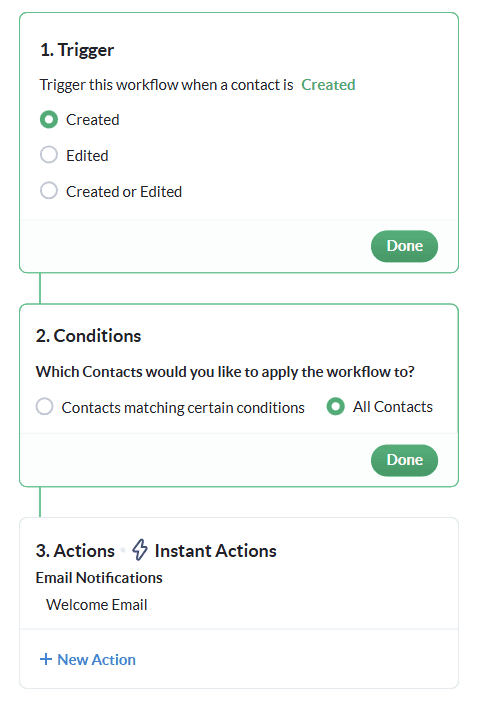Click the Which Contacts question text
478x707 pixels.
point(225,372)
